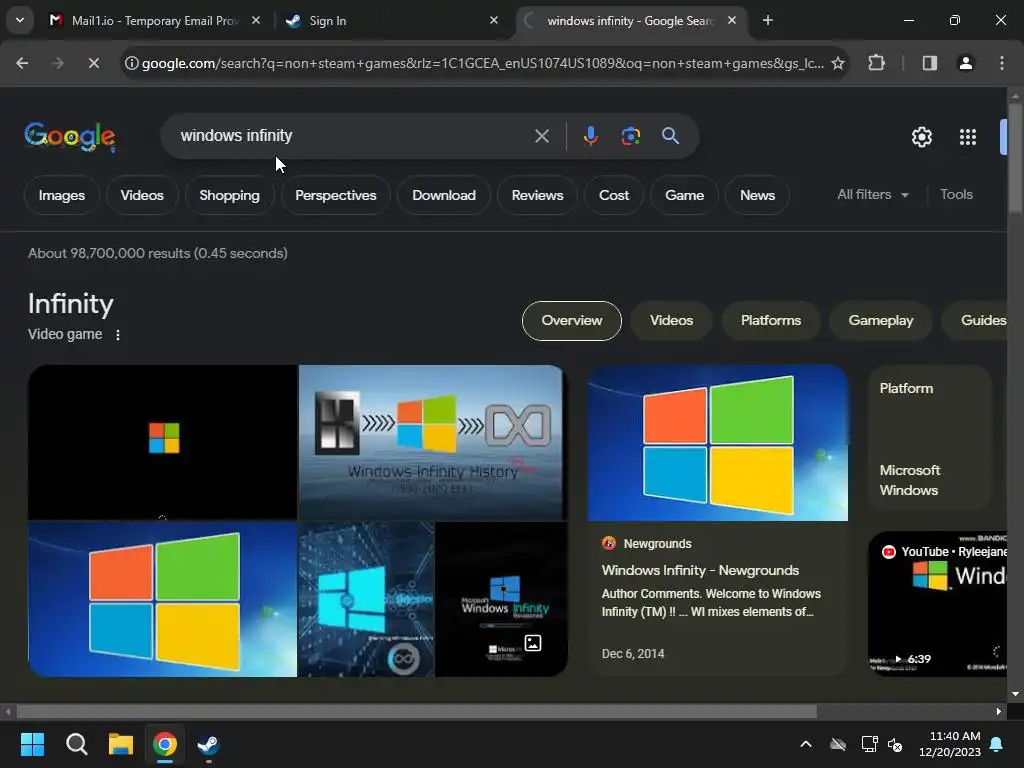Open the Chrome three-dot menu
Screen dimensions: 1024x768
tap(1002, 63)
